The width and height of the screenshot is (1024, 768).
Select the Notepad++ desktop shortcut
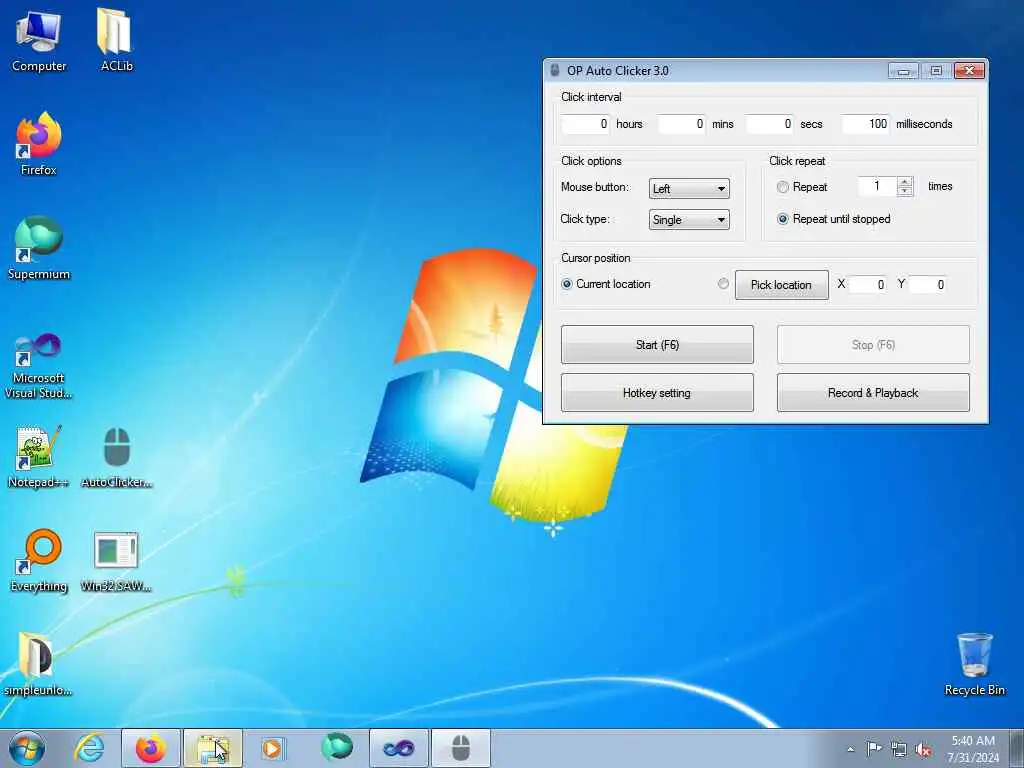pos(39,457)
